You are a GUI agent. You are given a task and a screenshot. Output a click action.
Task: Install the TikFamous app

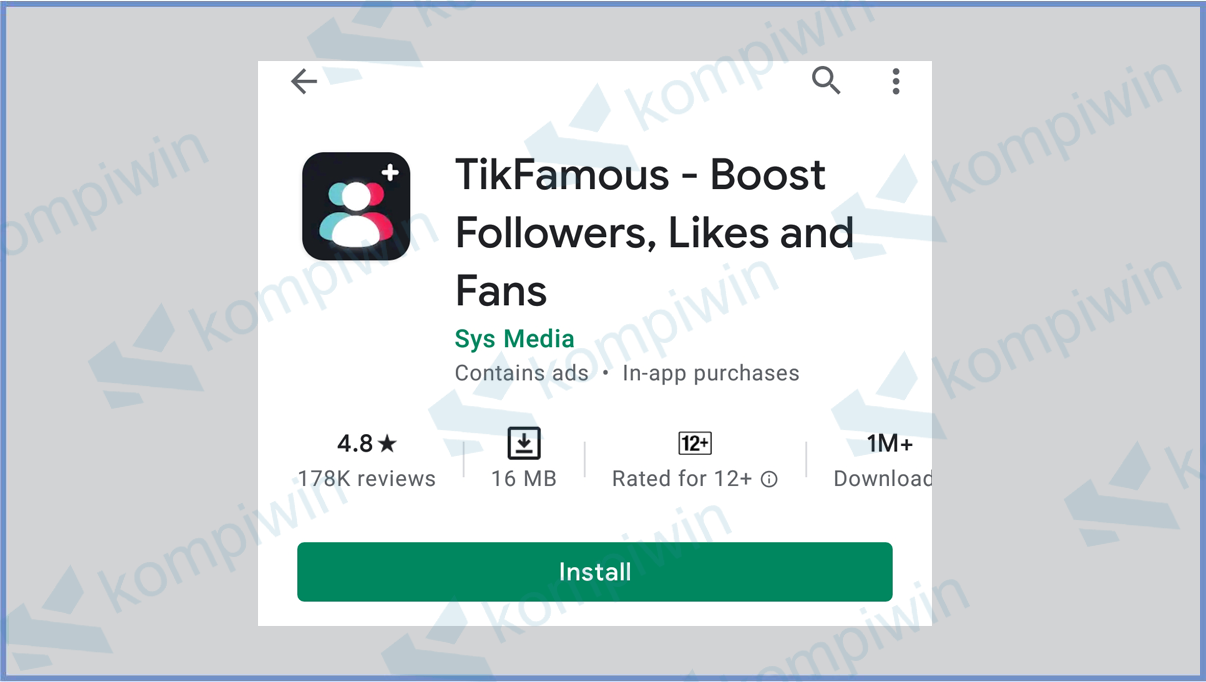pos(594,572)
